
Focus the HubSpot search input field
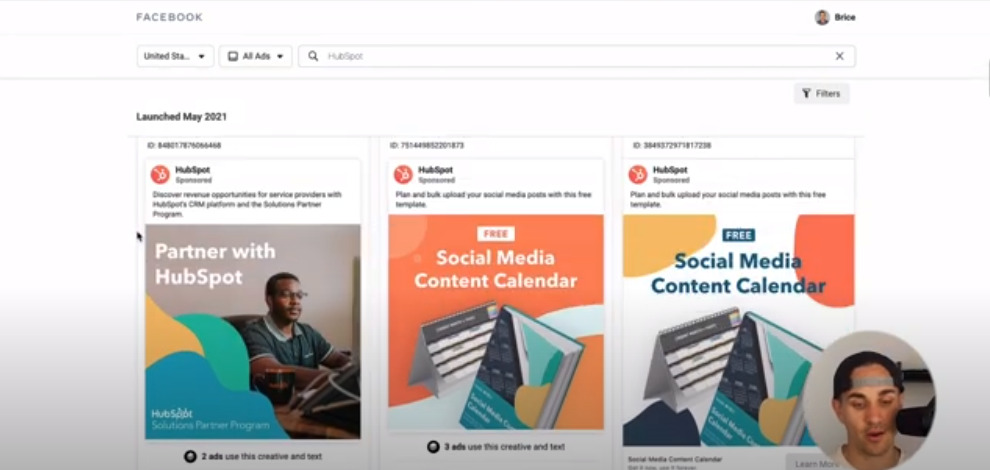[x=576, y=56]
